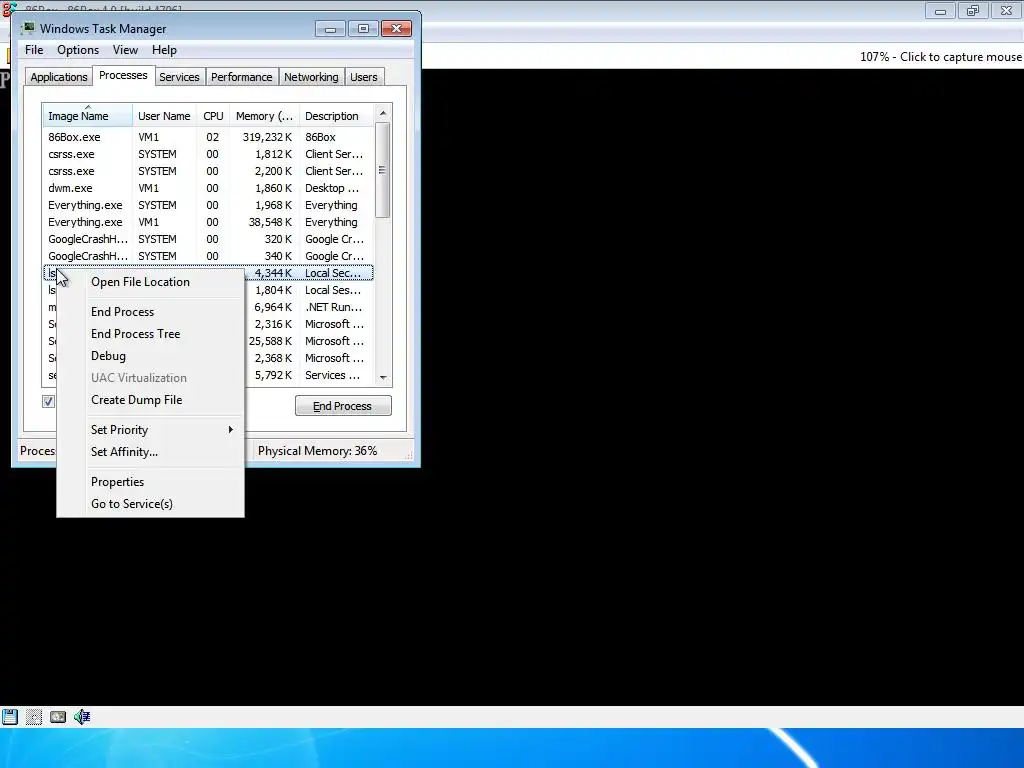Open Properties from the context menu
This screenshot has width=1024, height=768.
point(118,482)
